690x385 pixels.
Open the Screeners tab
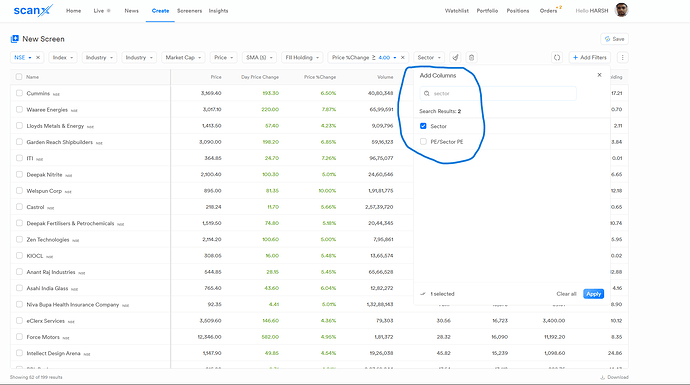(189, 11)
